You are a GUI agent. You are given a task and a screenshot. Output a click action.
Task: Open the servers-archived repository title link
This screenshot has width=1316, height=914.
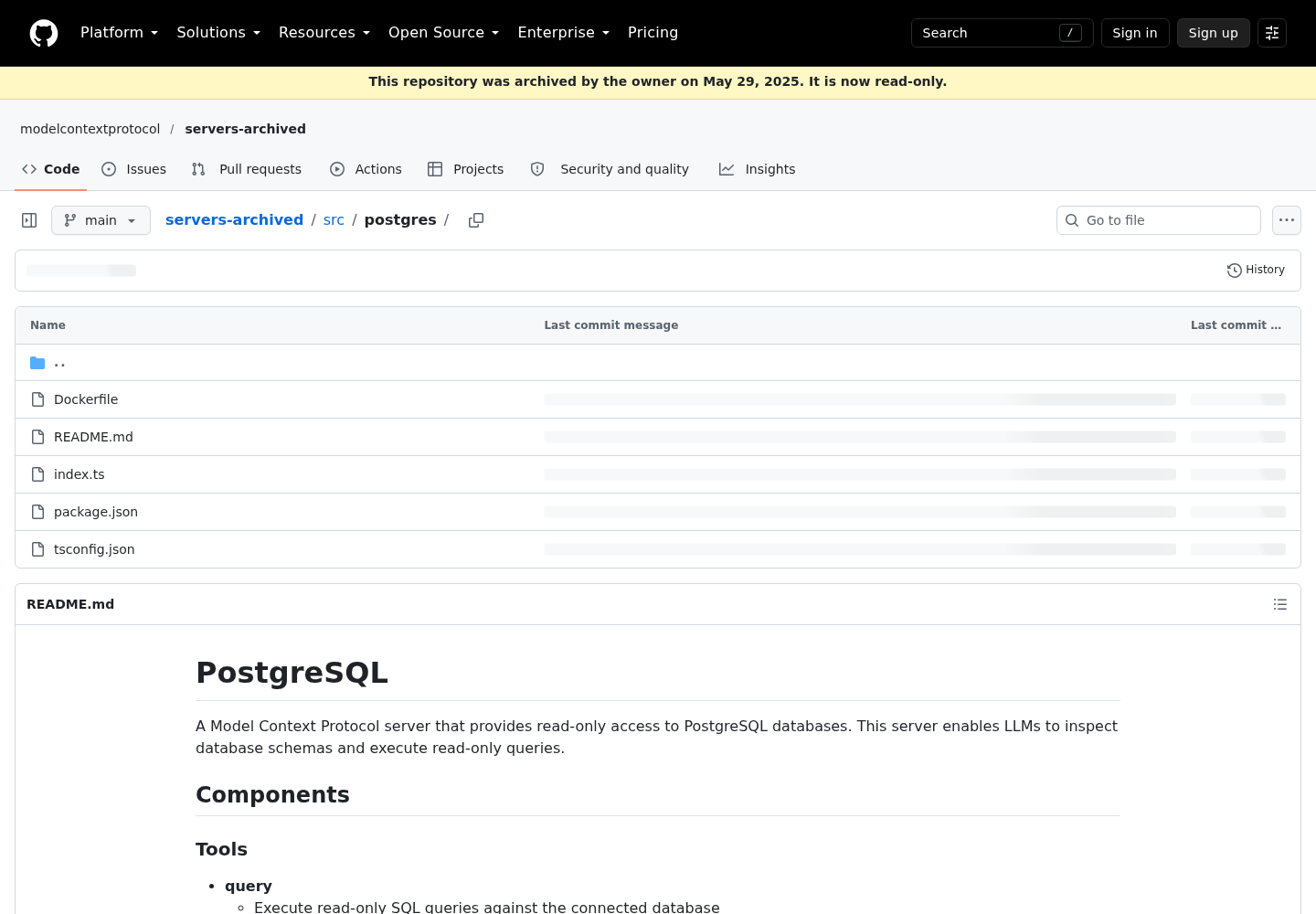pos(245,129)
